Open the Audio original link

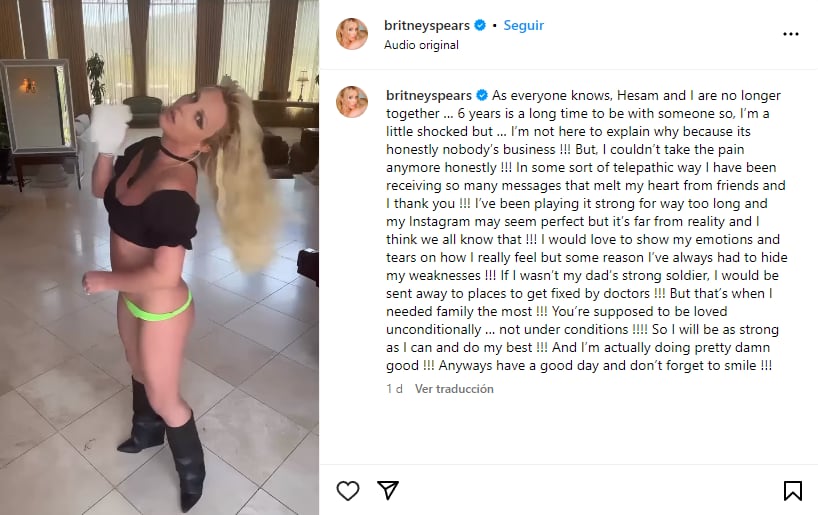tap(421, 45)
